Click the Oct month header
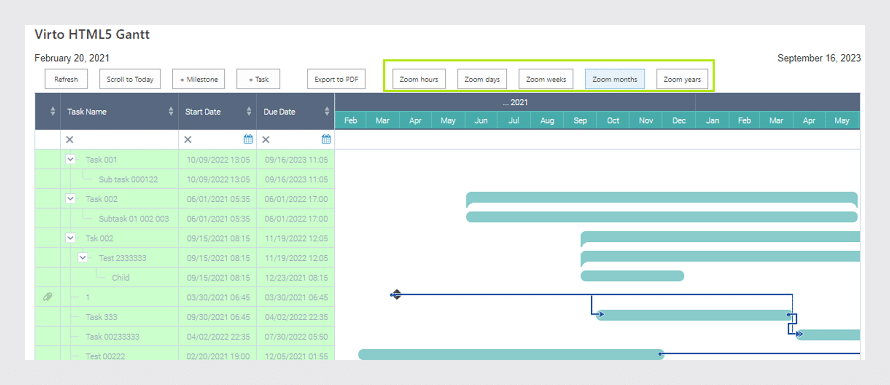The width and height of the screenshot is (890, 385). coord(613,120)
